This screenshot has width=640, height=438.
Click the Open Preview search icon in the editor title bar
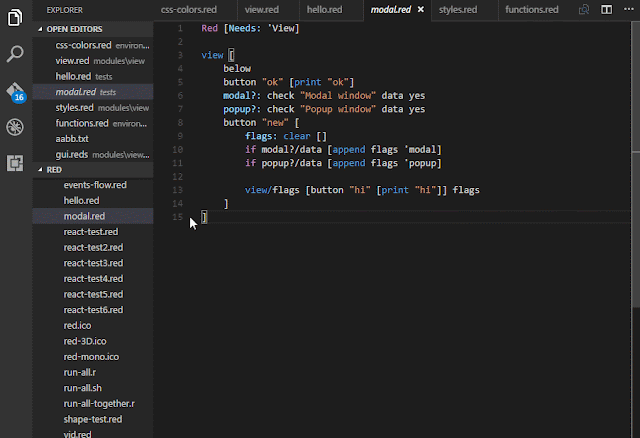click(x=584, y=9)
